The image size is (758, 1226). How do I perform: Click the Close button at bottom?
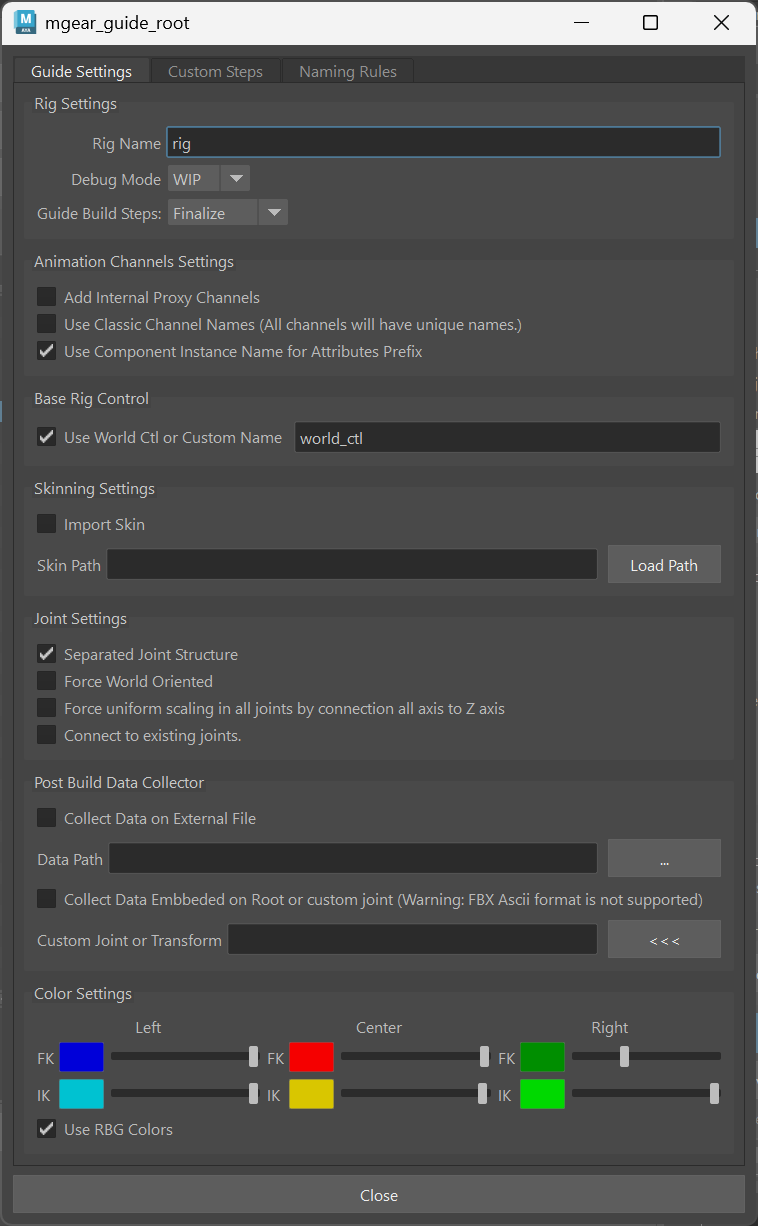(x=379, y=1195)
